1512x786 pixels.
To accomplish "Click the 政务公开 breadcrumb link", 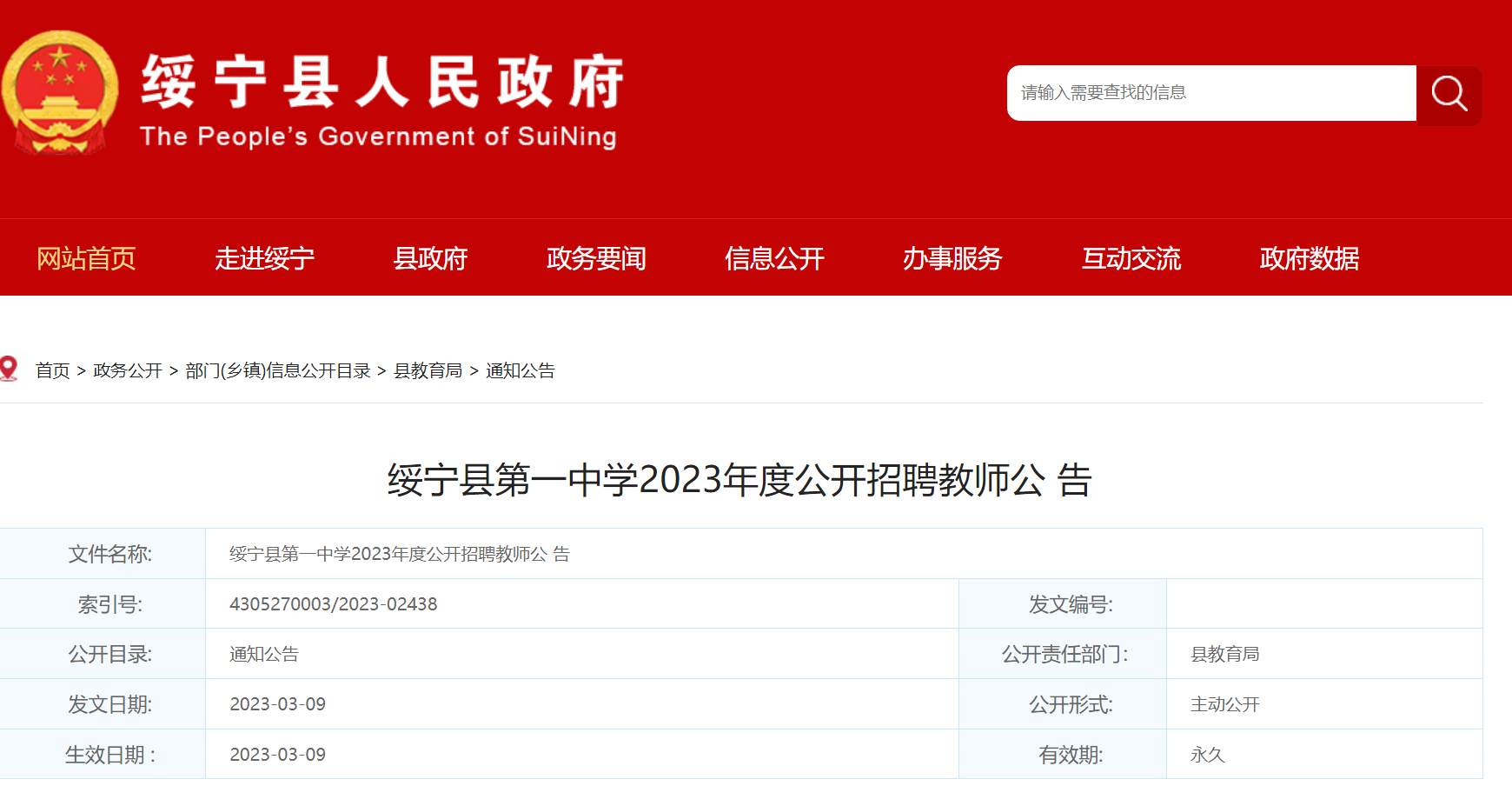I will 128,370.
